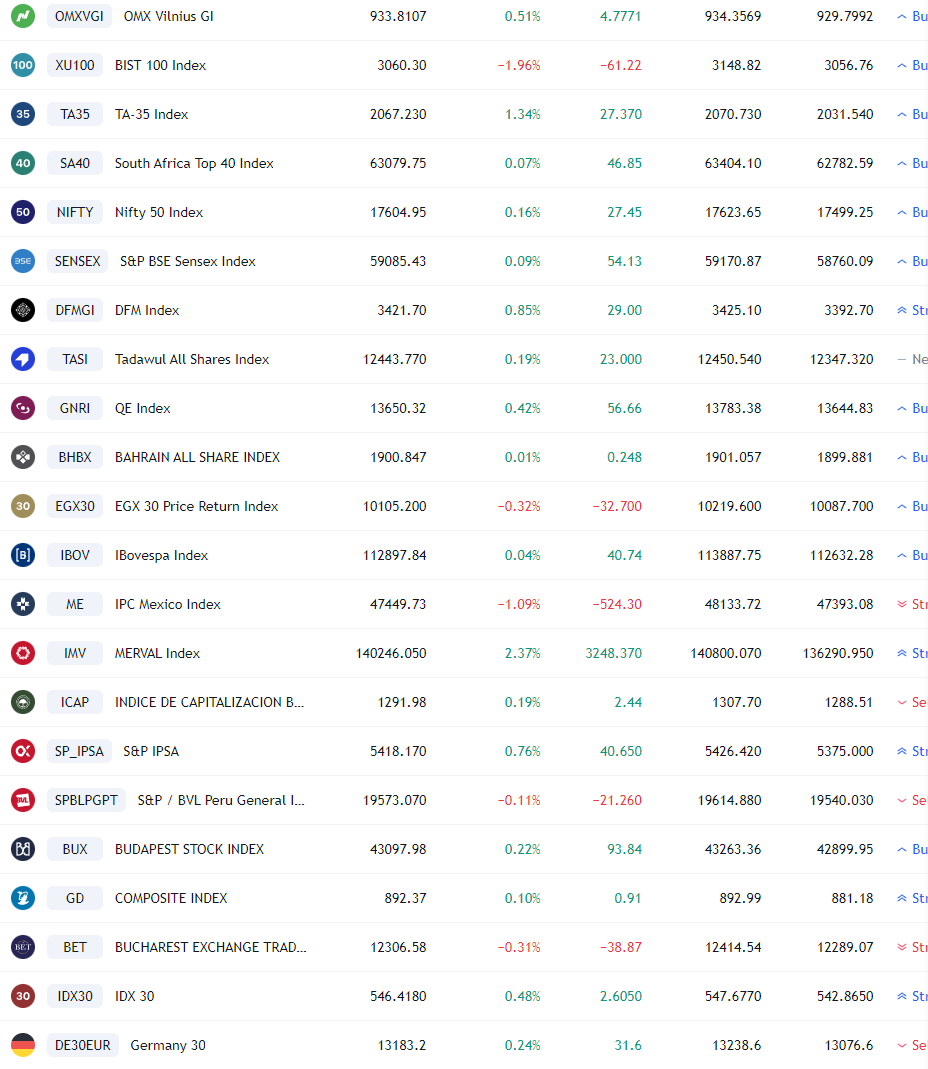928x1069 pixels.
Task: Click the QE Index maroon logo
Action: click(x=23, y=408)
